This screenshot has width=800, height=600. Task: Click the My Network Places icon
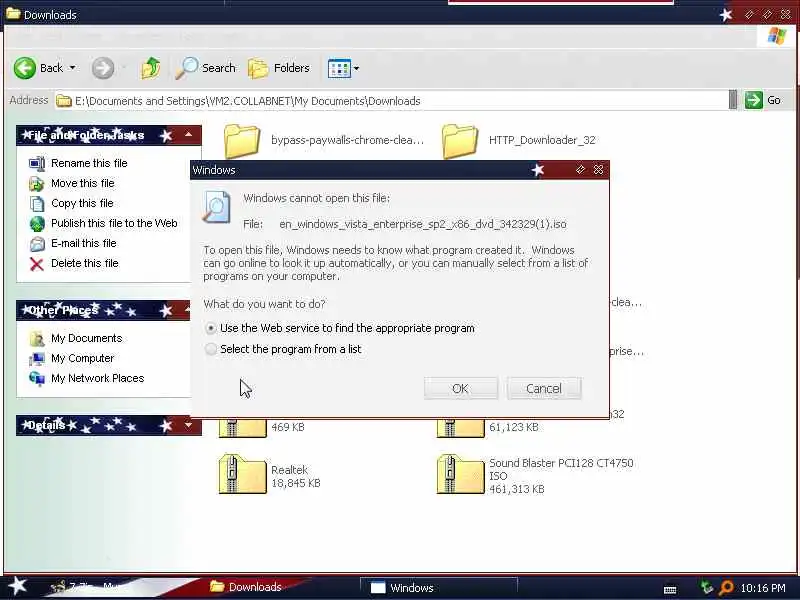pyautogui.click(x=37, y=379)
